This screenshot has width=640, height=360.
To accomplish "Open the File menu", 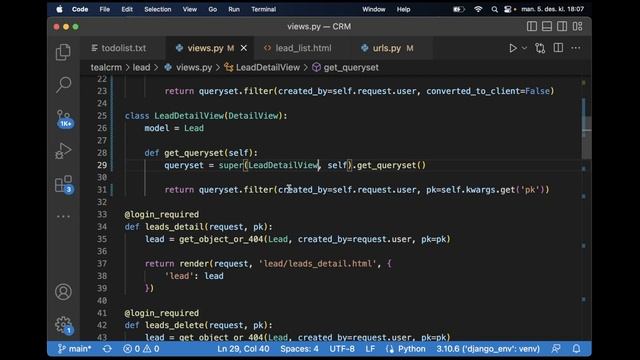I will coord(104,9).
